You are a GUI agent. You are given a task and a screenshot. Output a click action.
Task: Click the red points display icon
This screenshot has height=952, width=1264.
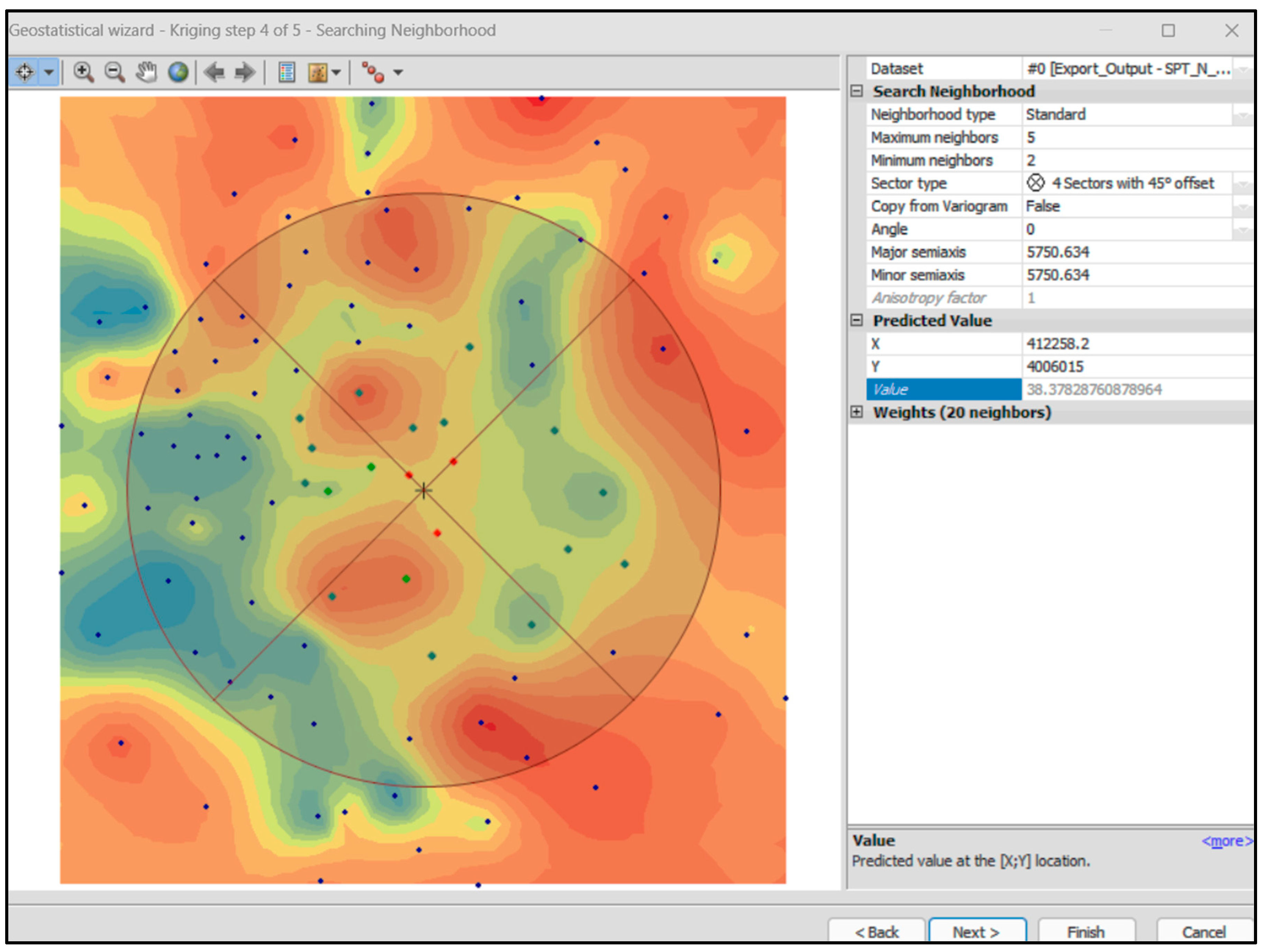pos(373,73)
